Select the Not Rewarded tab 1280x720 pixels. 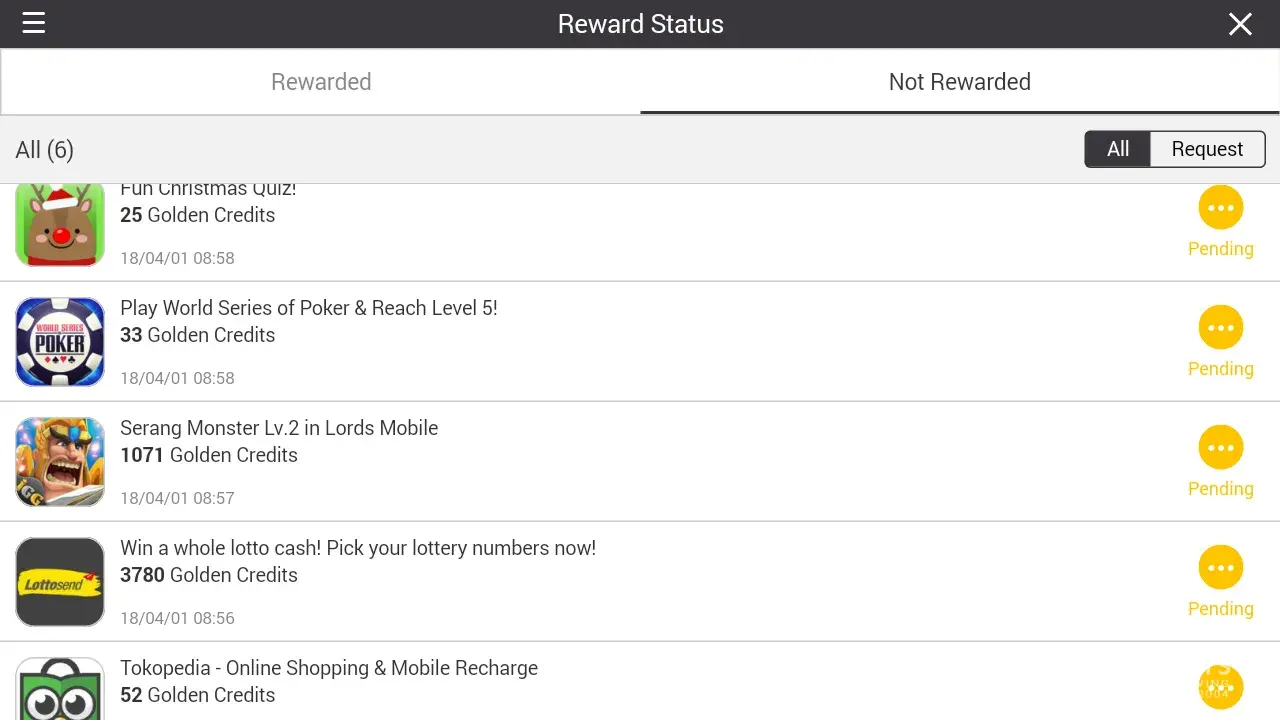click(x=959, y=82)
